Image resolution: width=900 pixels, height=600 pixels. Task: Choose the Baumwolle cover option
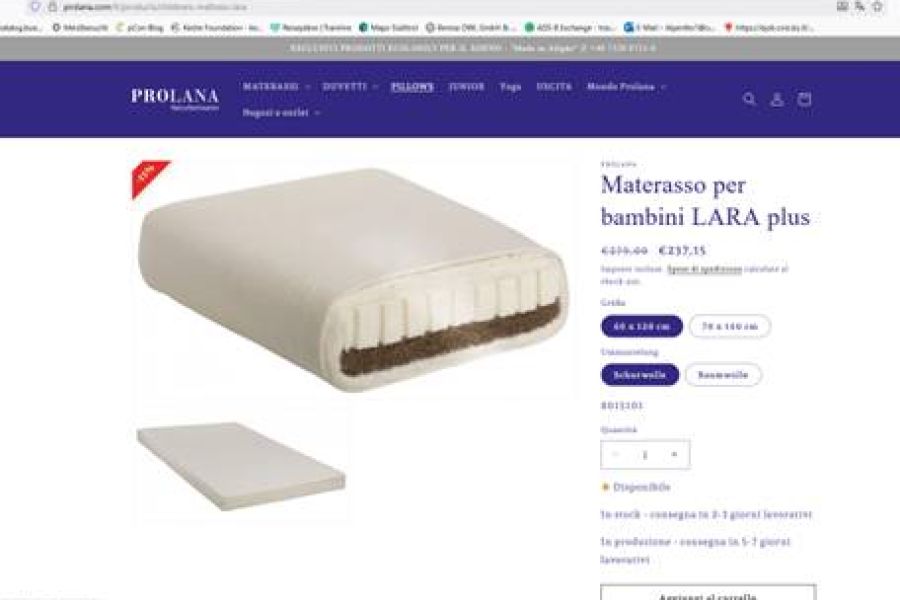click(x=723, y=375)
